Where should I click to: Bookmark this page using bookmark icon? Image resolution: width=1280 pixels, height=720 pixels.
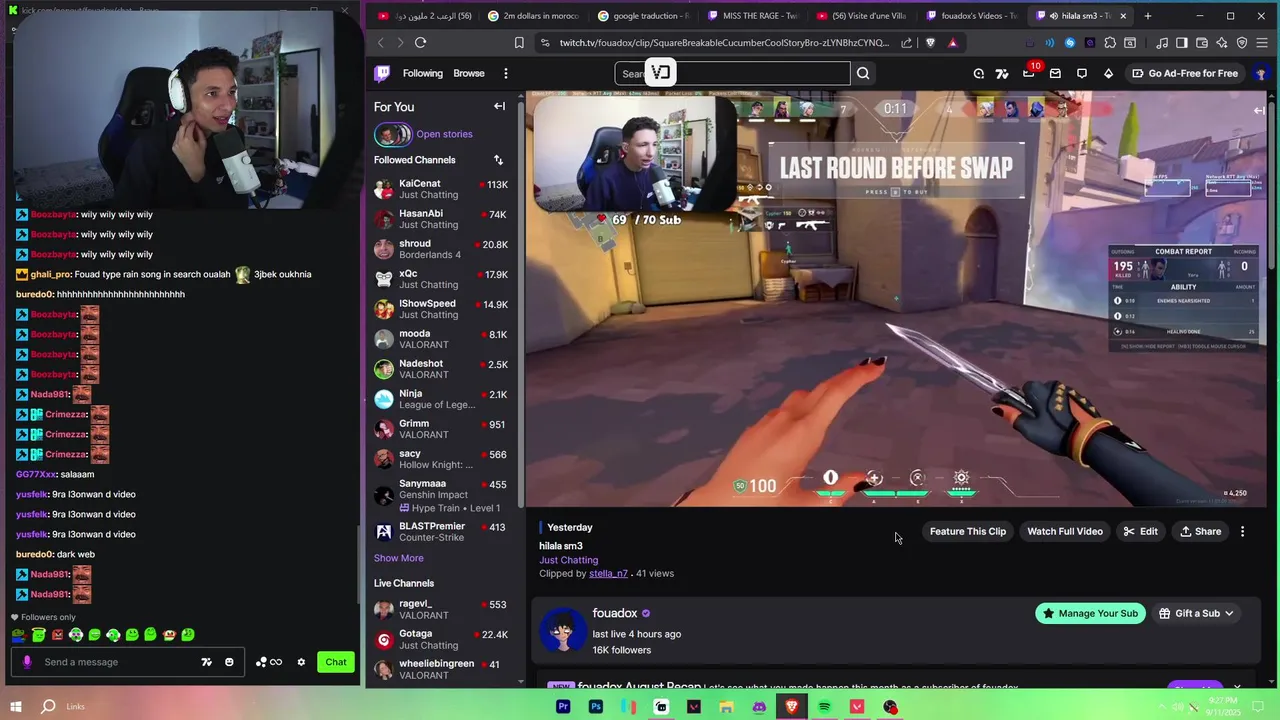pyautogui.click(x=519, y=43)
